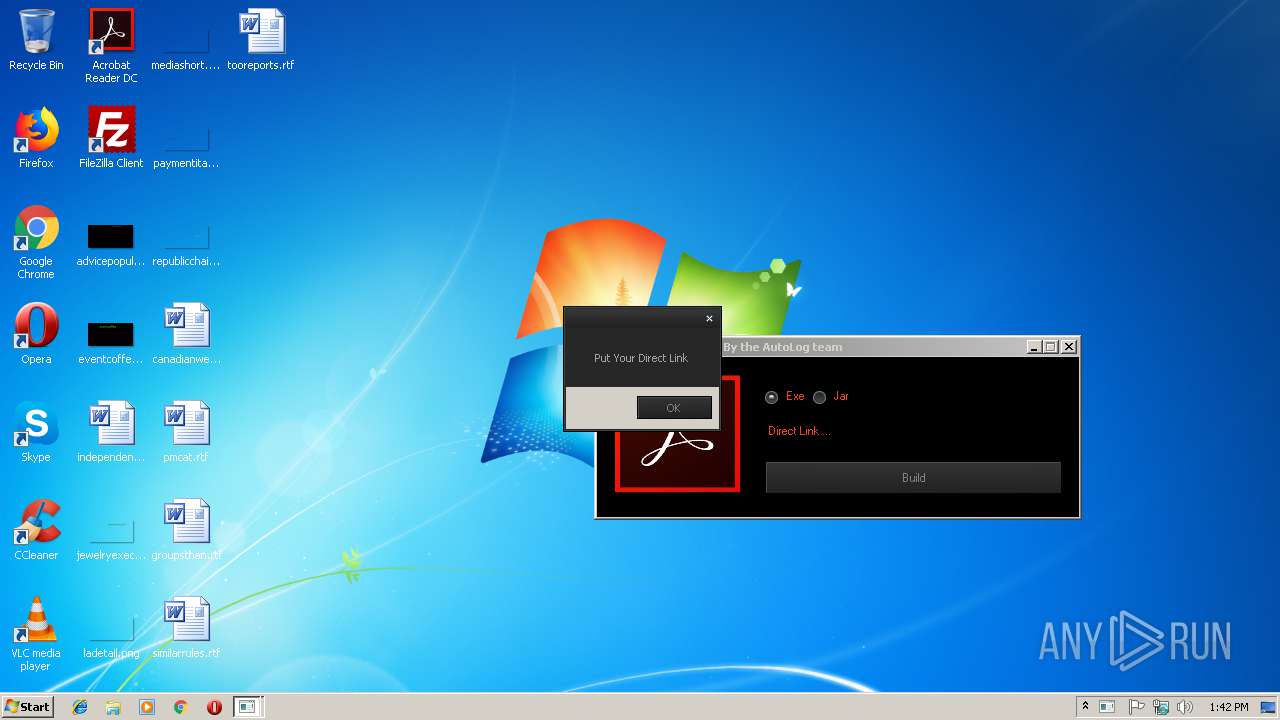Launch Google Chrome from the desktop
Image resolution: width=1280 pixels, height=720 pixels.
click(36, 242)
